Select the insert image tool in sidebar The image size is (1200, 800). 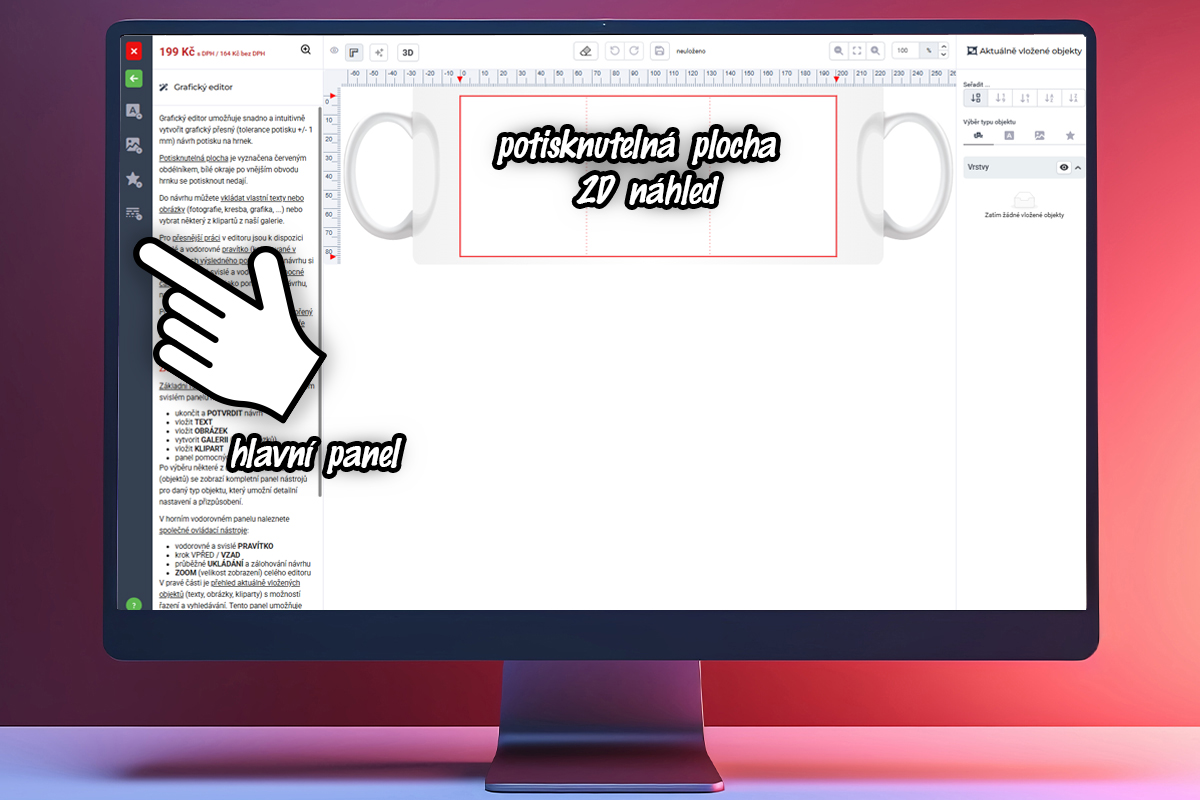pyautogui.click(x=134, y=145)
